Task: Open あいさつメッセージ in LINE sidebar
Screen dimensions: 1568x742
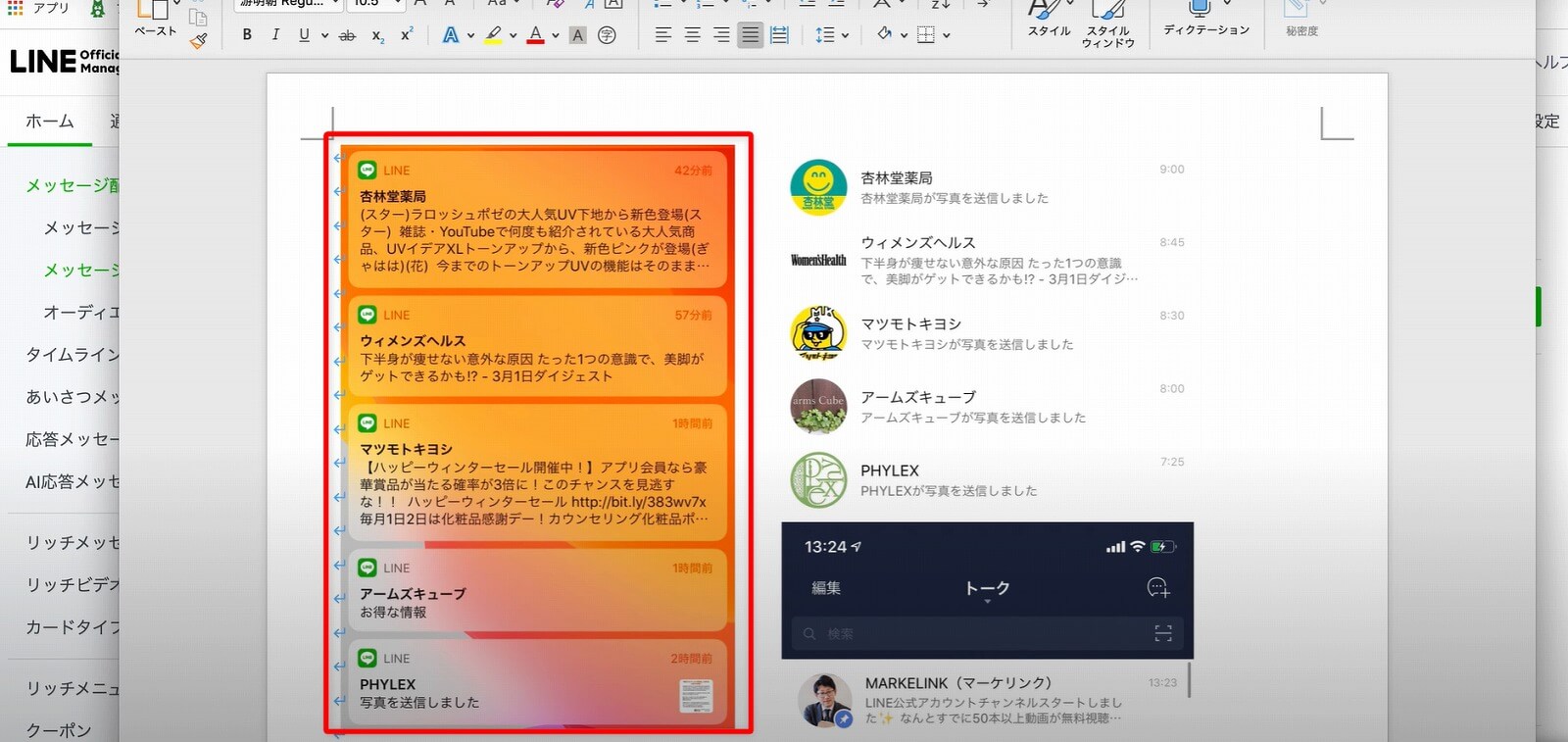Action: 73,397
